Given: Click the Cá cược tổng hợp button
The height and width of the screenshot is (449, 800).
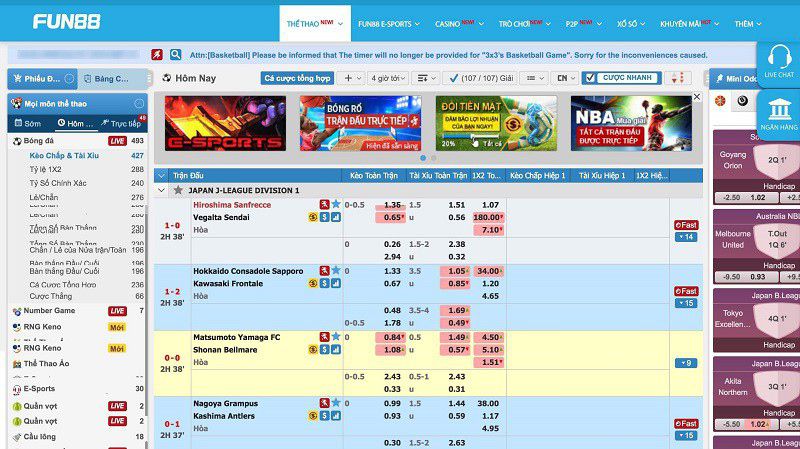Looking at the screenshot, I should tap(297, 78).
